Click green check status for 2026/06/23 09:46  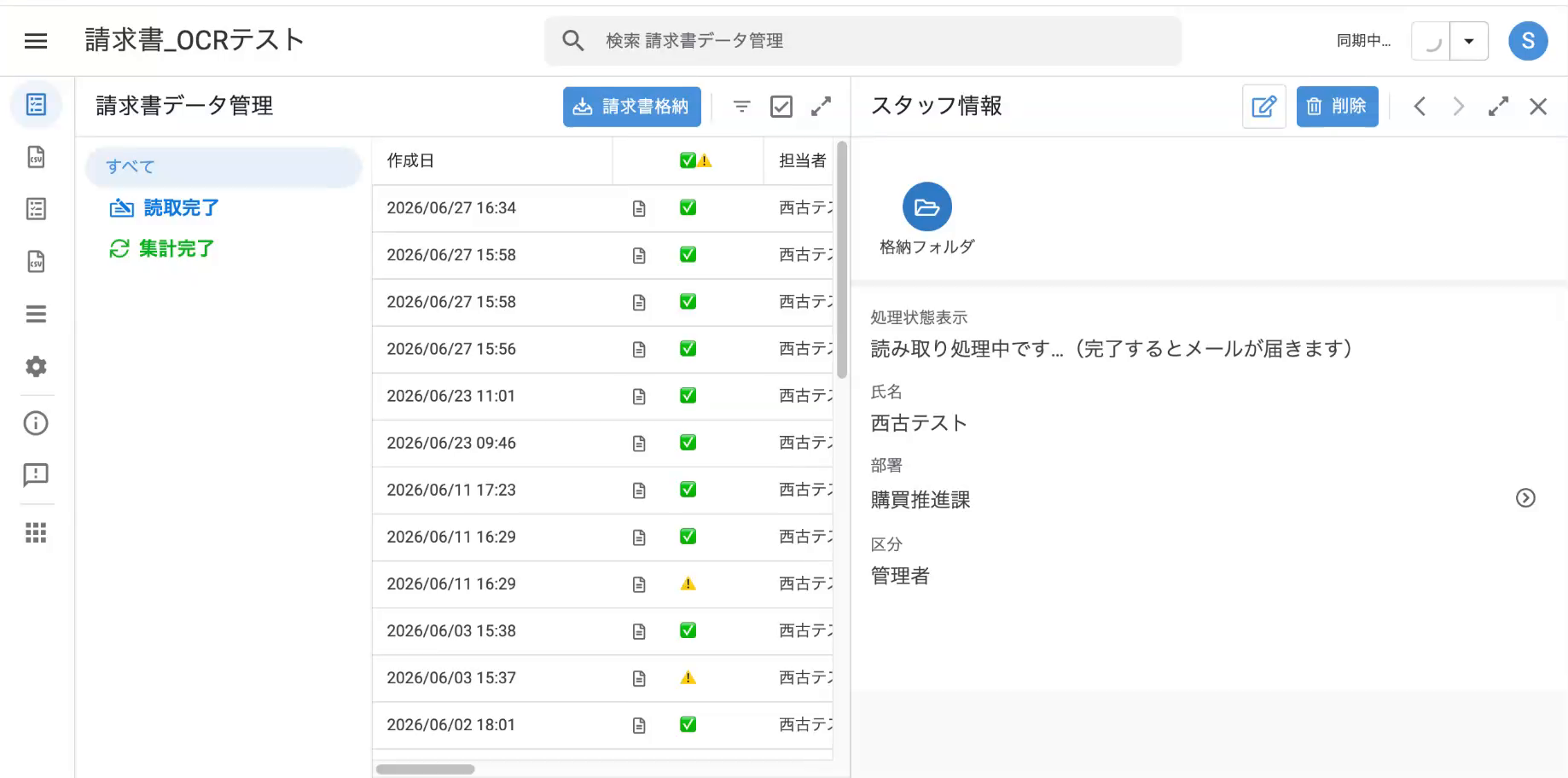pyautogui.click(x=688, y=442)
